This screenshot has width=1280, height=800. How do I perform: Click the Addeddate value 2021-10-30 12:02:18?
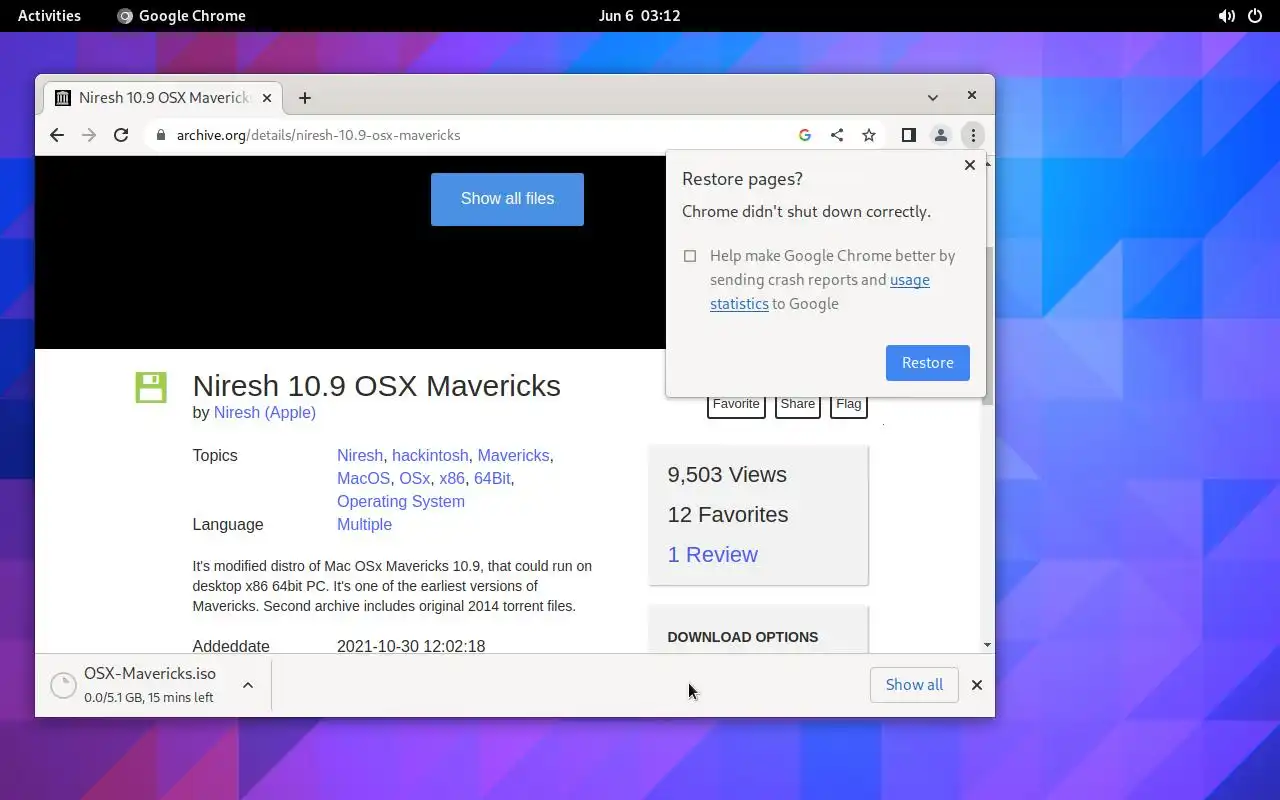tap(411, 646)
